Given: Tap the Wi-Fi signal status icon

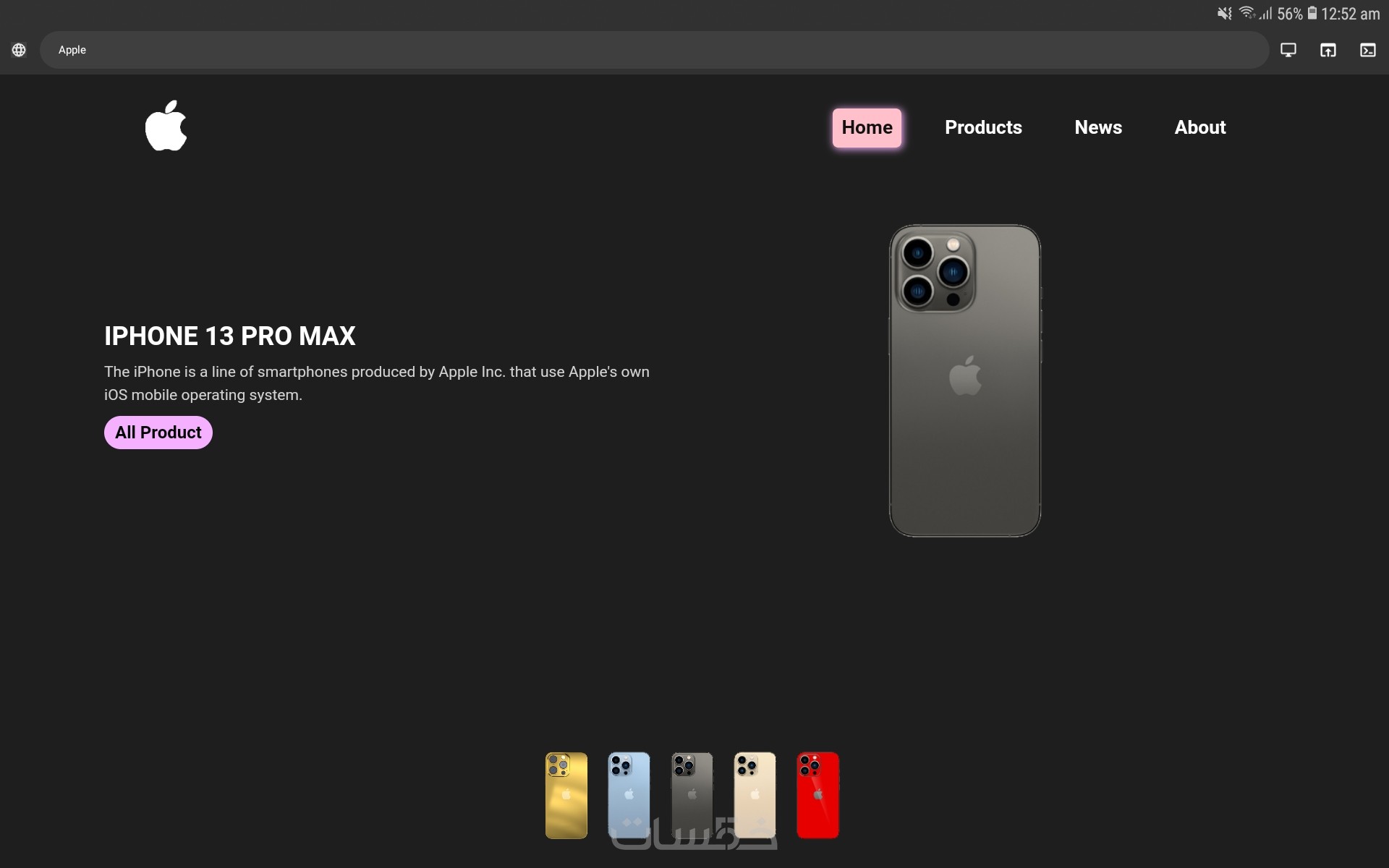Looking at the screenshot, I should [x=1247, y=13].
